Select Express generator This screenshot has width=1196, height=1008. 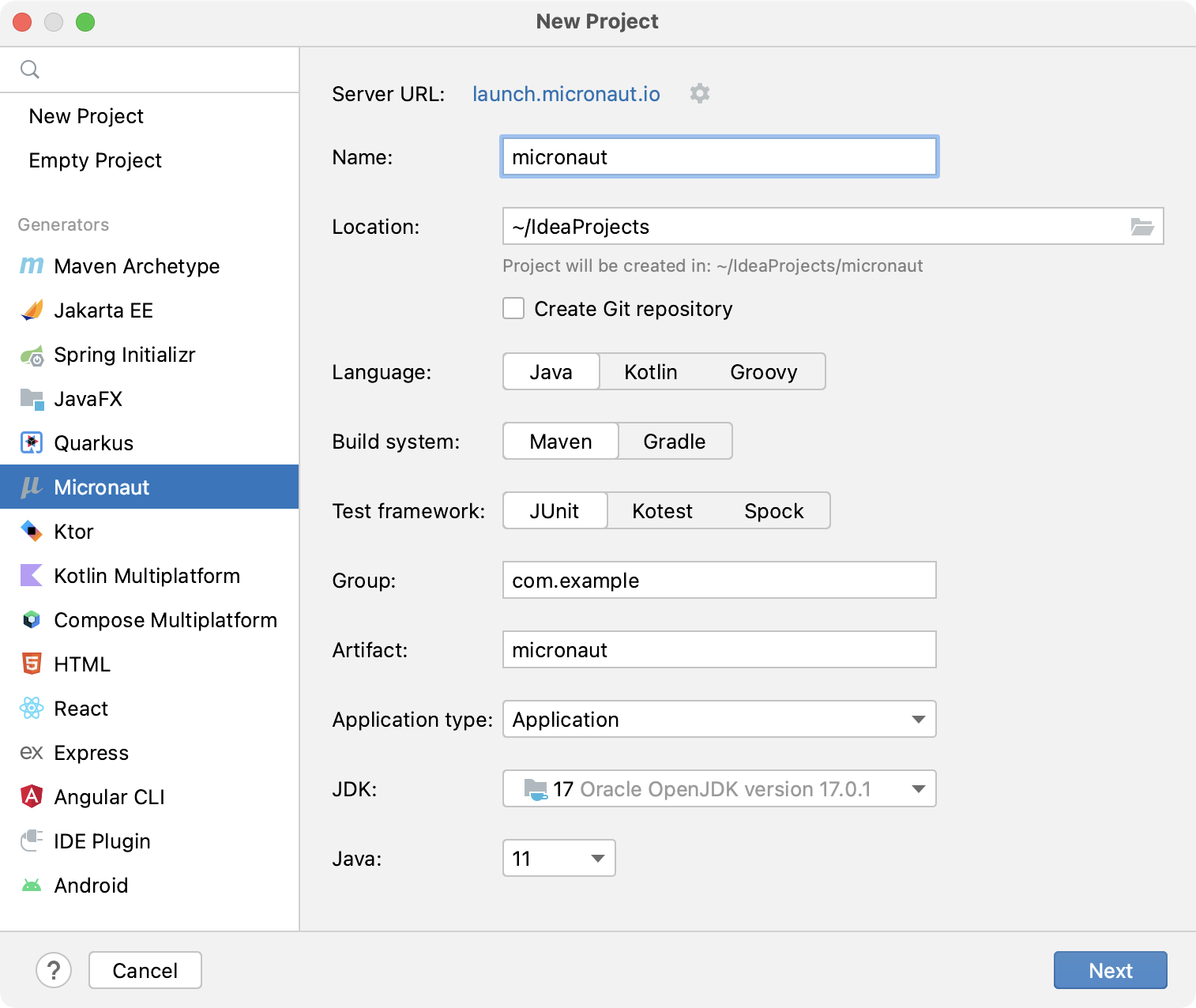[x=149, y=753]
